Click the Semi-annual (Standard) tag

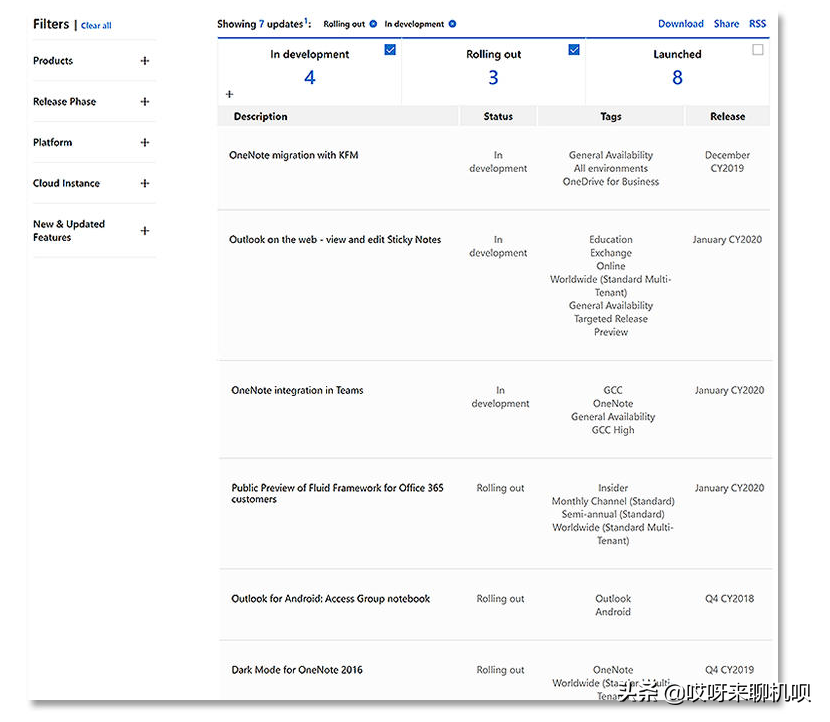pos(613,515)
